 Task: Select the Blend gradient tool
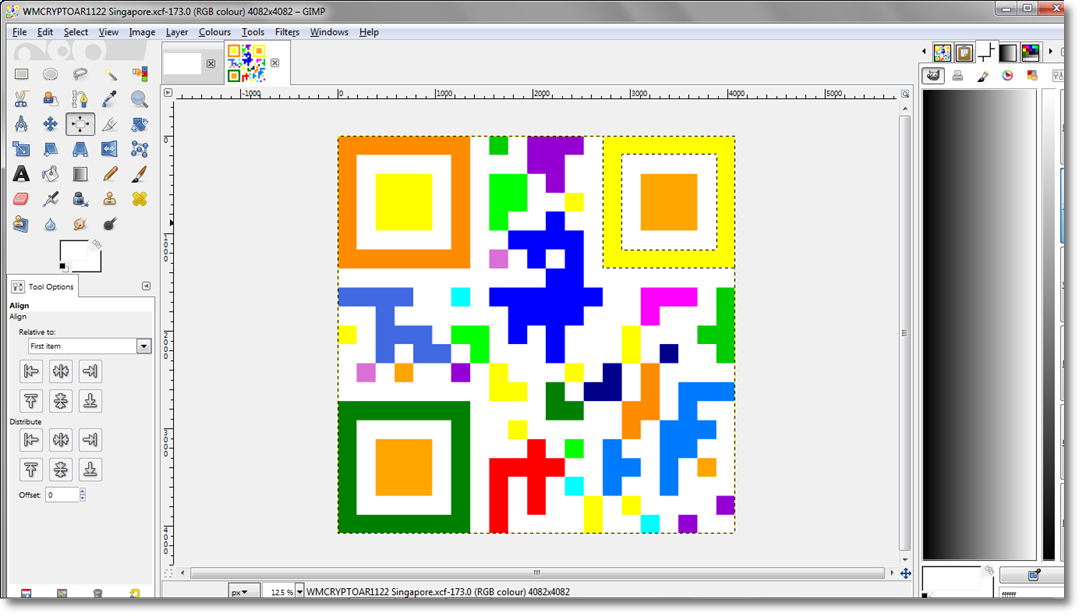coord(80,174)
